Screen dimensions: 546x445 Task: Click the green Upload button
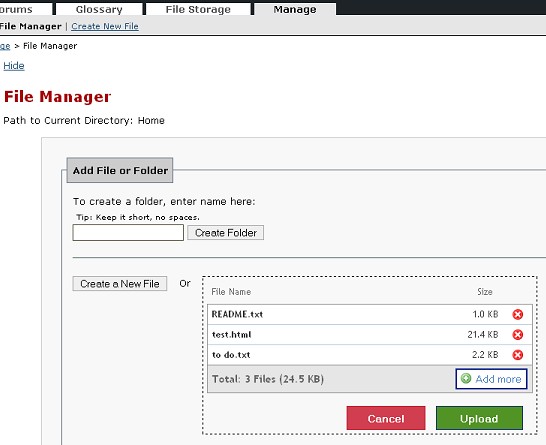479,418
